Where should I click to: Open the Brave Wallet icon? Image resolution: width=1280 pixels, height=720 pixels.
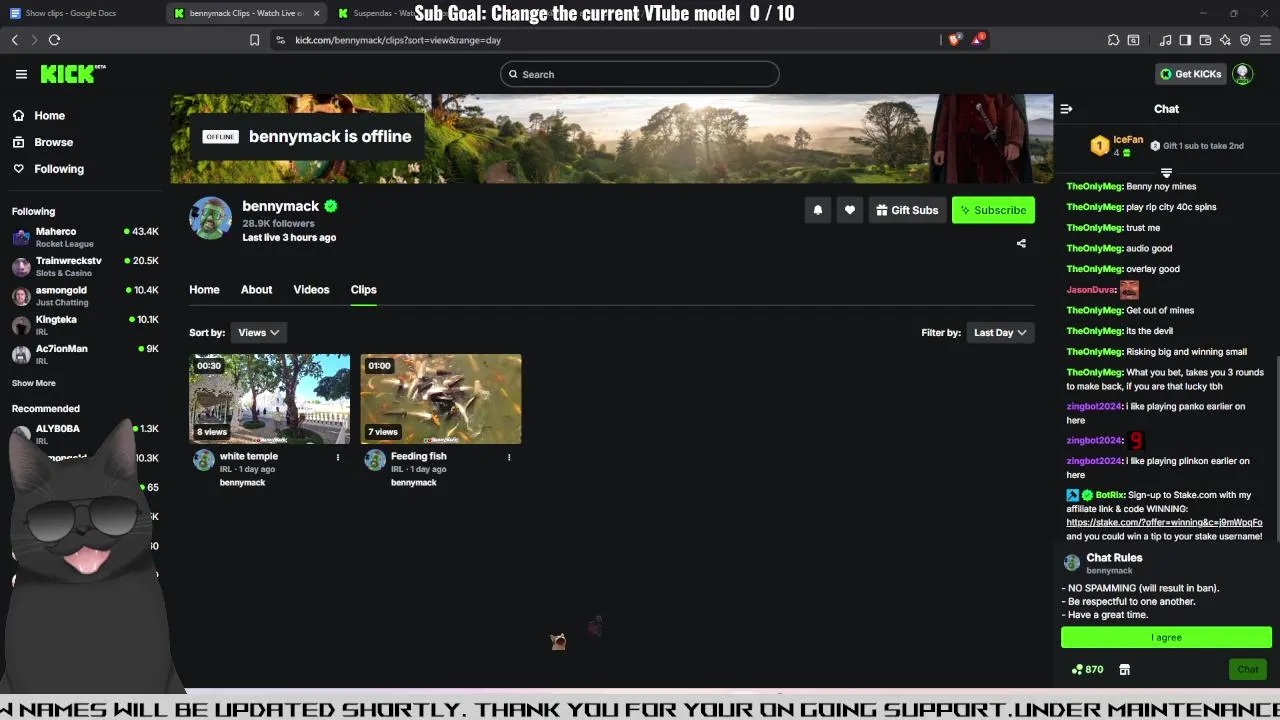tap(1205, 40)
